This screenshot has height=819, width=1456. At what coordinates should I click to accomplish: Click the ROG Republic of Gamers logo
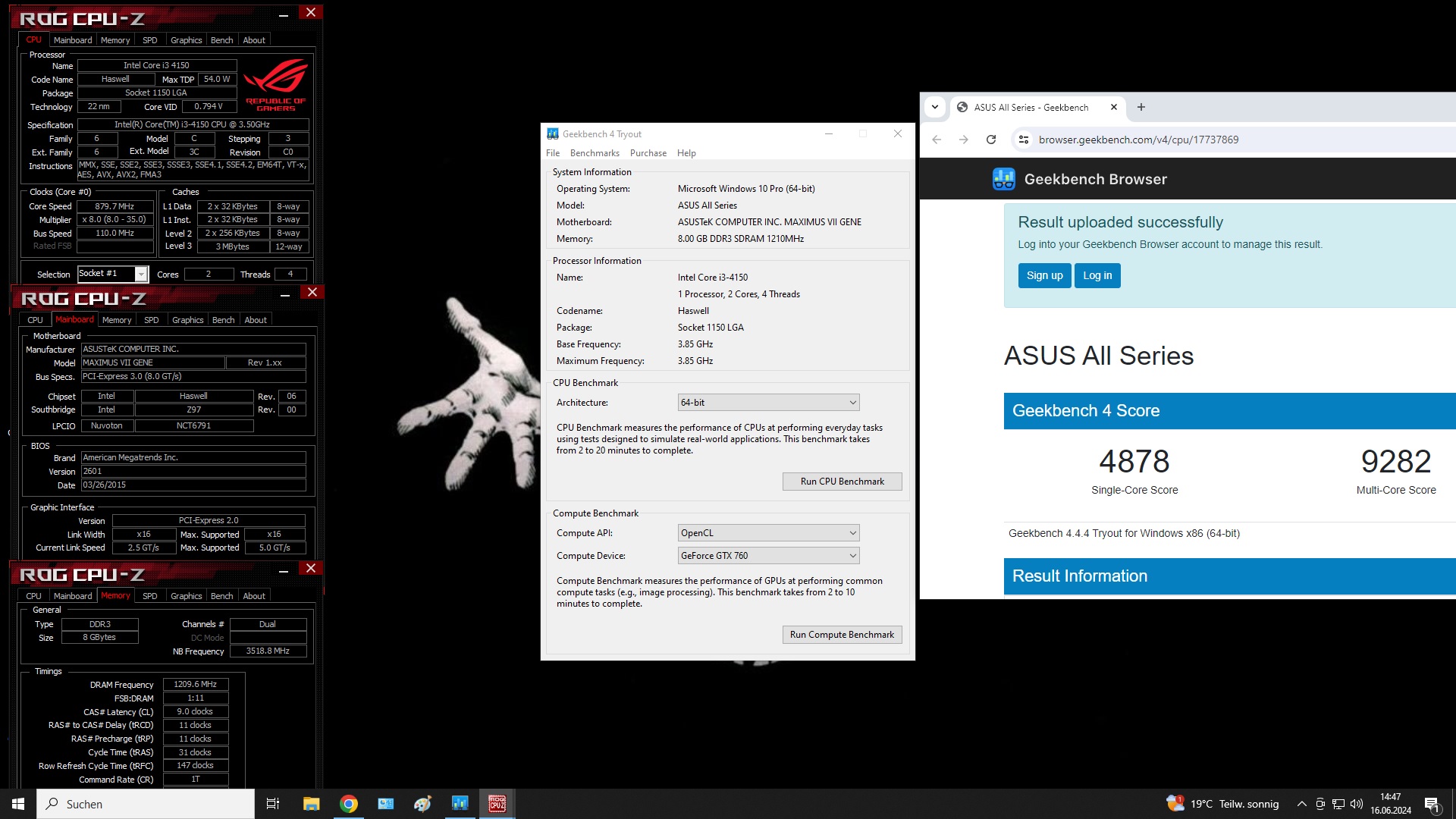[x=275, y=86]
